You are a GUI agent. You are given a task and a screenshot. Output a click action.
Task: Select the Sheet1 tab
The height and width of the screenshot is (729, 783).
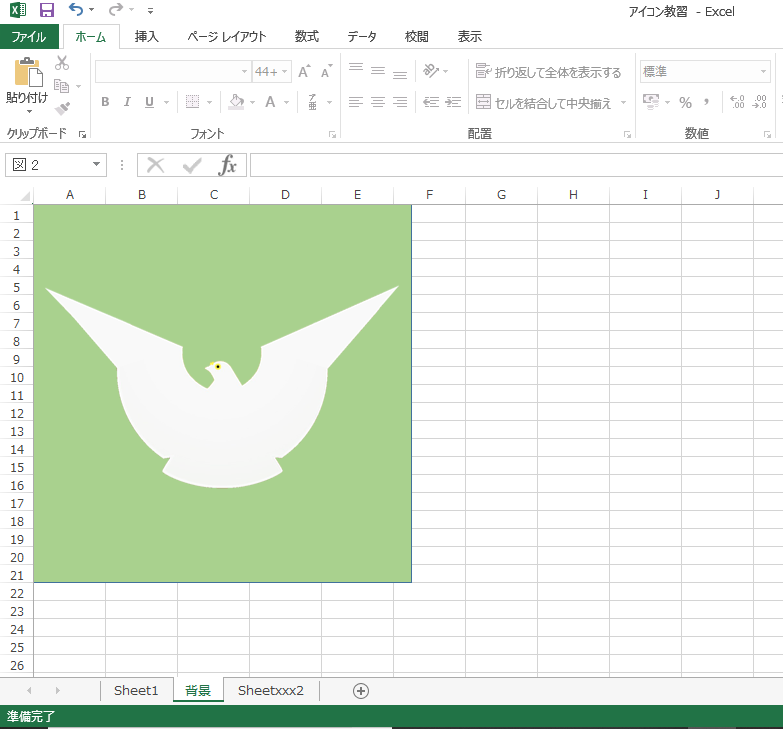coord(136,691)
